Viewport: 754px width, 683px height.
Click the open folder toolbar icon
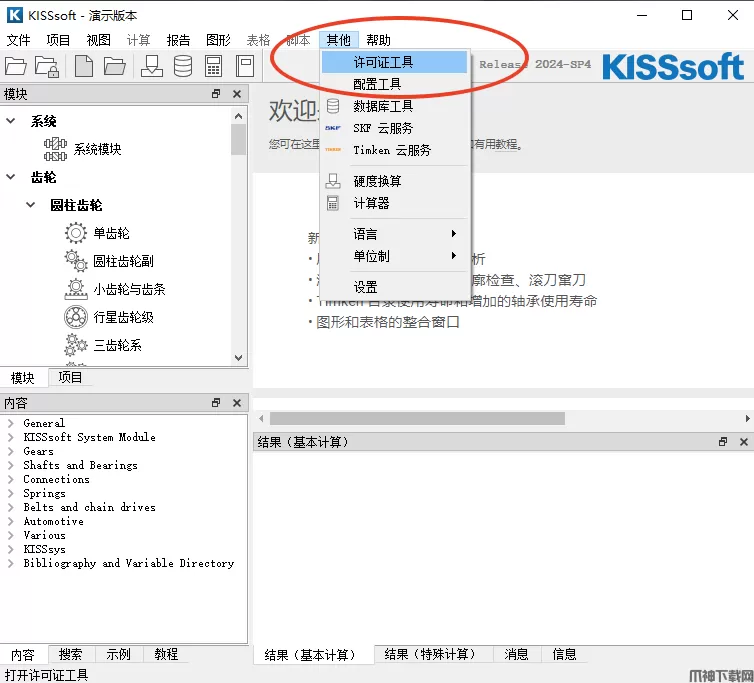coord(15,66)
